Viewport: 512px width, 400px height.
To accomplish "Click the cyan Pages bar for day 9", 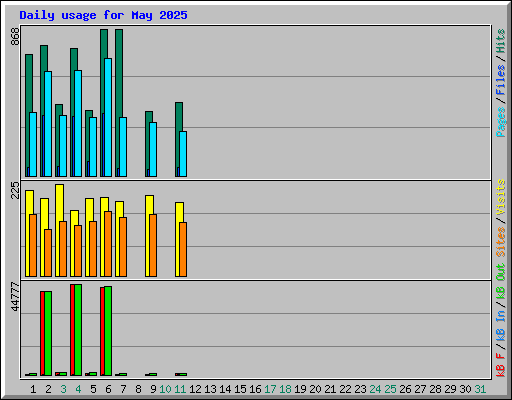I will pos(153,149).
